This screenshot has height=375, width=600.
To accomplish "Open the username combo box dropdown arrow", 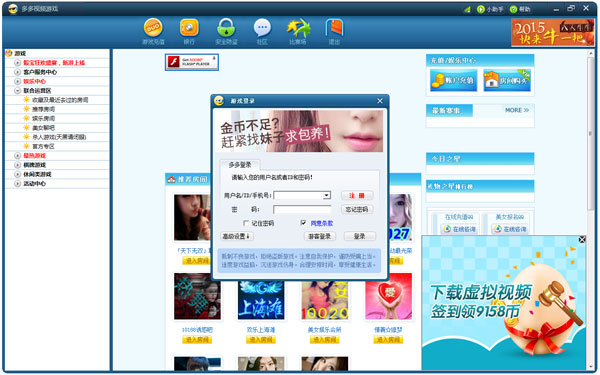I will 326,196.
